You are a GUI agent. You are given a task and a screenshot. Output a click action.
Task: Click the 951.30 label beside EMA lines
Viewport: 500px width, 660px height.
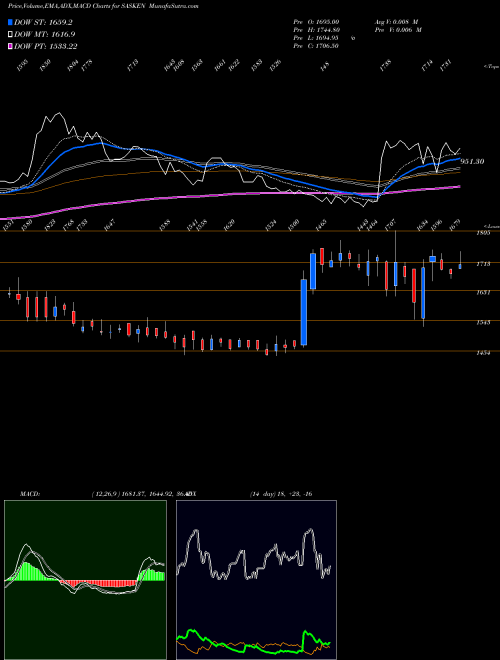tap(472, 162)
